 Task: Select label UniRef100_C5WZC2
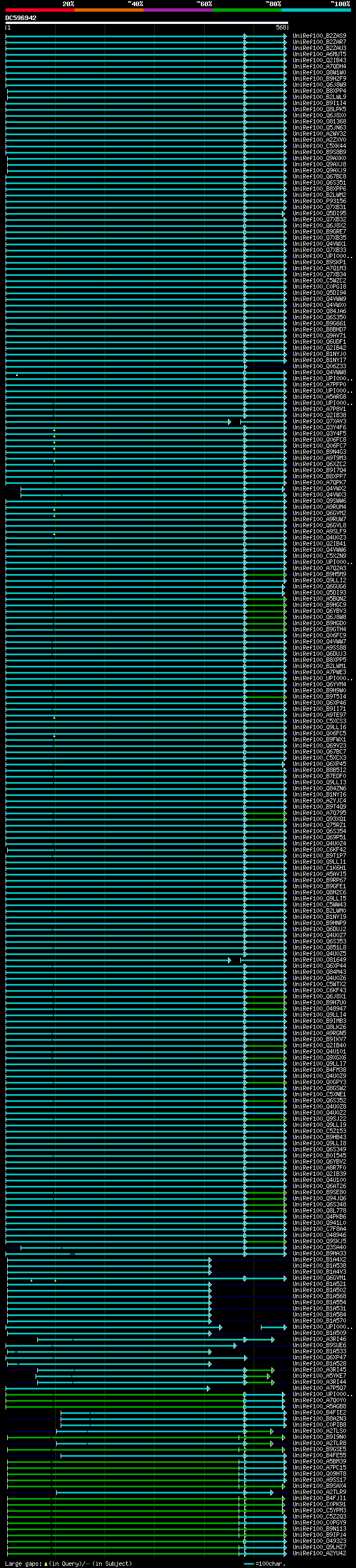click(319, 280)
